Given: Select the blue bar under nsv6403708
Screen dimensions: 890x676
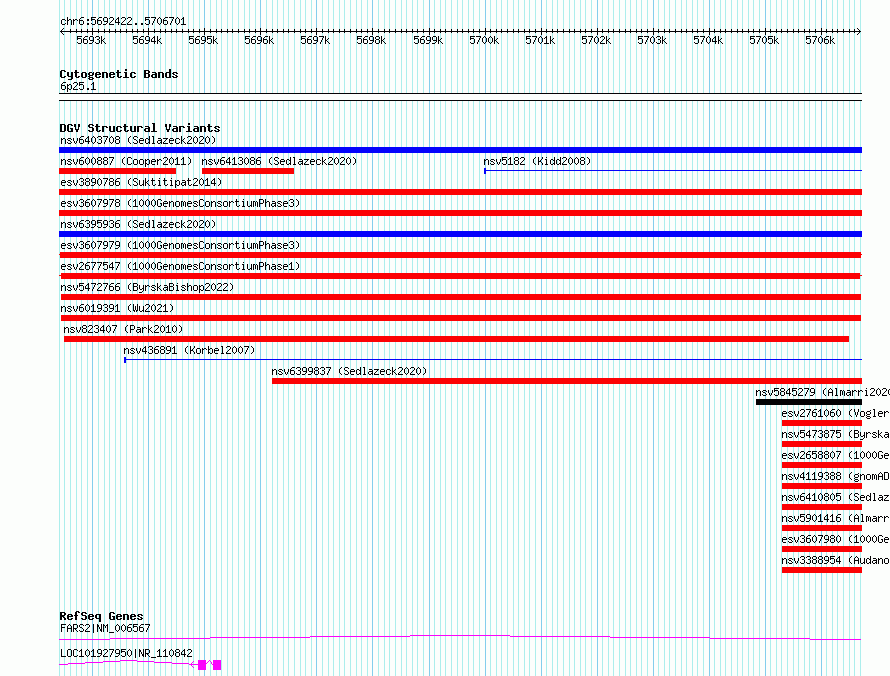Looking at the screenshot, I should (460, 150).
